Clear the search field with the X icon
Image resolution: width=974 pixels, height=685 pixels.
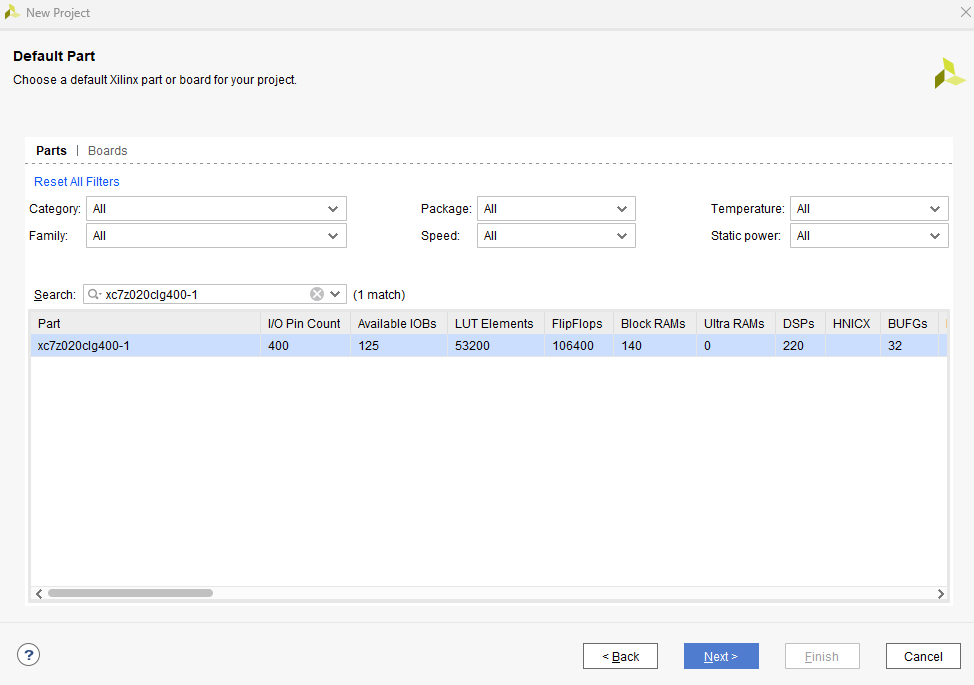click(x=317, y=294)
